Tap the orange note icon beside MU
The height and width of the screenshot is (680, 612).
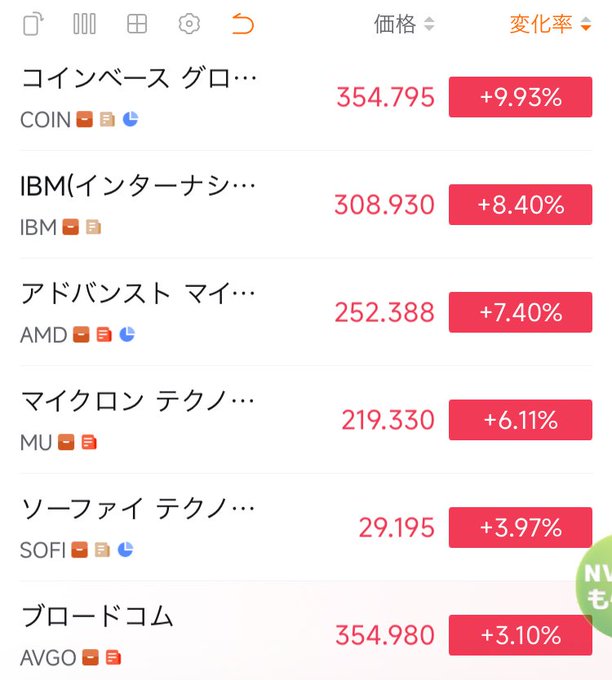tap(89, 442)
